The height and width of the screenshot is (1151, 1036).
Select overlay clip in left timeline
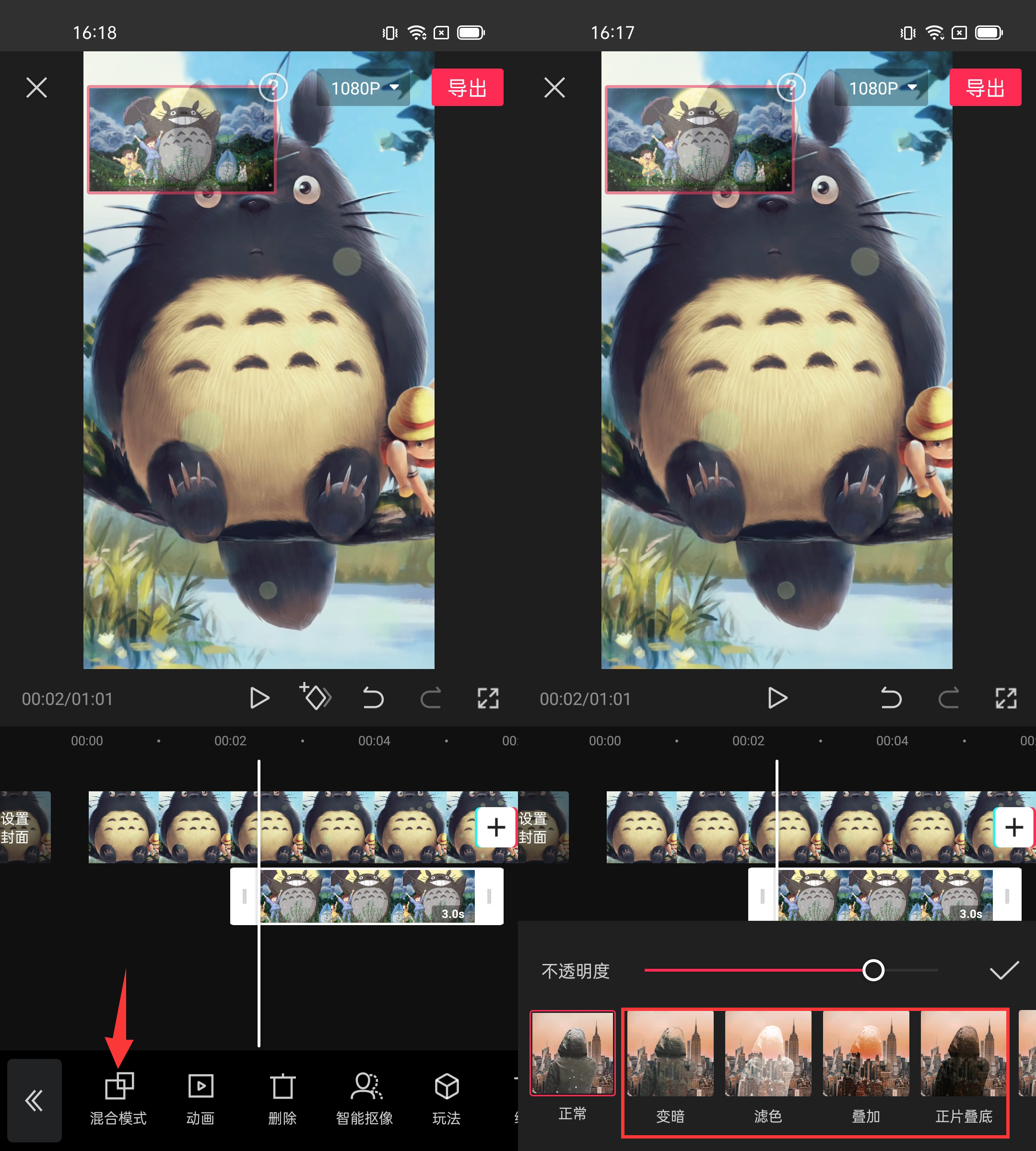tap(366, 896)
